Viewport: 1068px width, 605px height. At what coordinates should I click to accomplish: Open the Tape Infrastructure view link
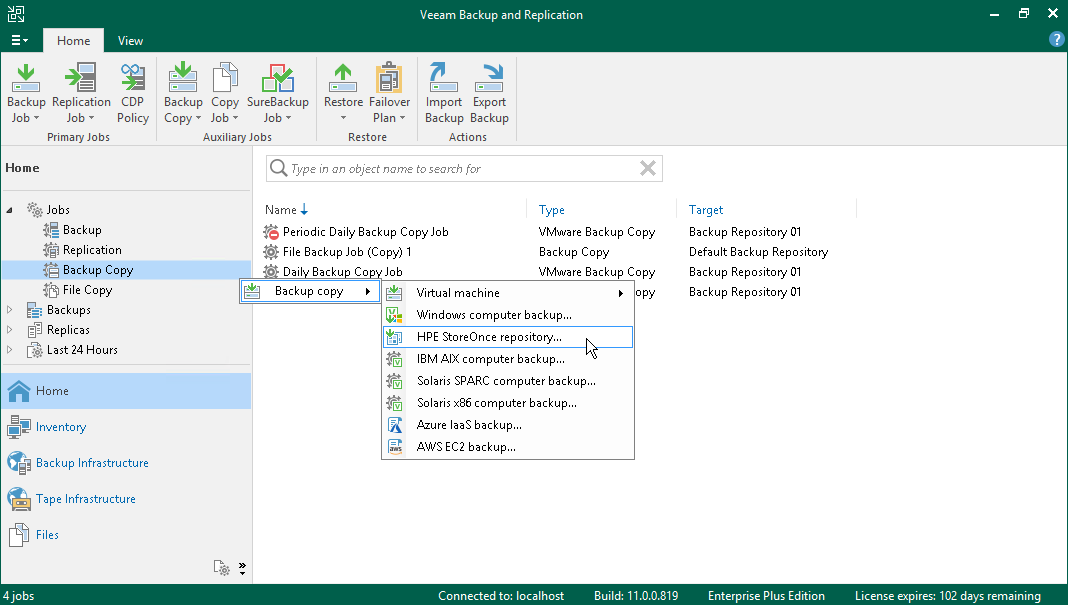coord(86,499)
